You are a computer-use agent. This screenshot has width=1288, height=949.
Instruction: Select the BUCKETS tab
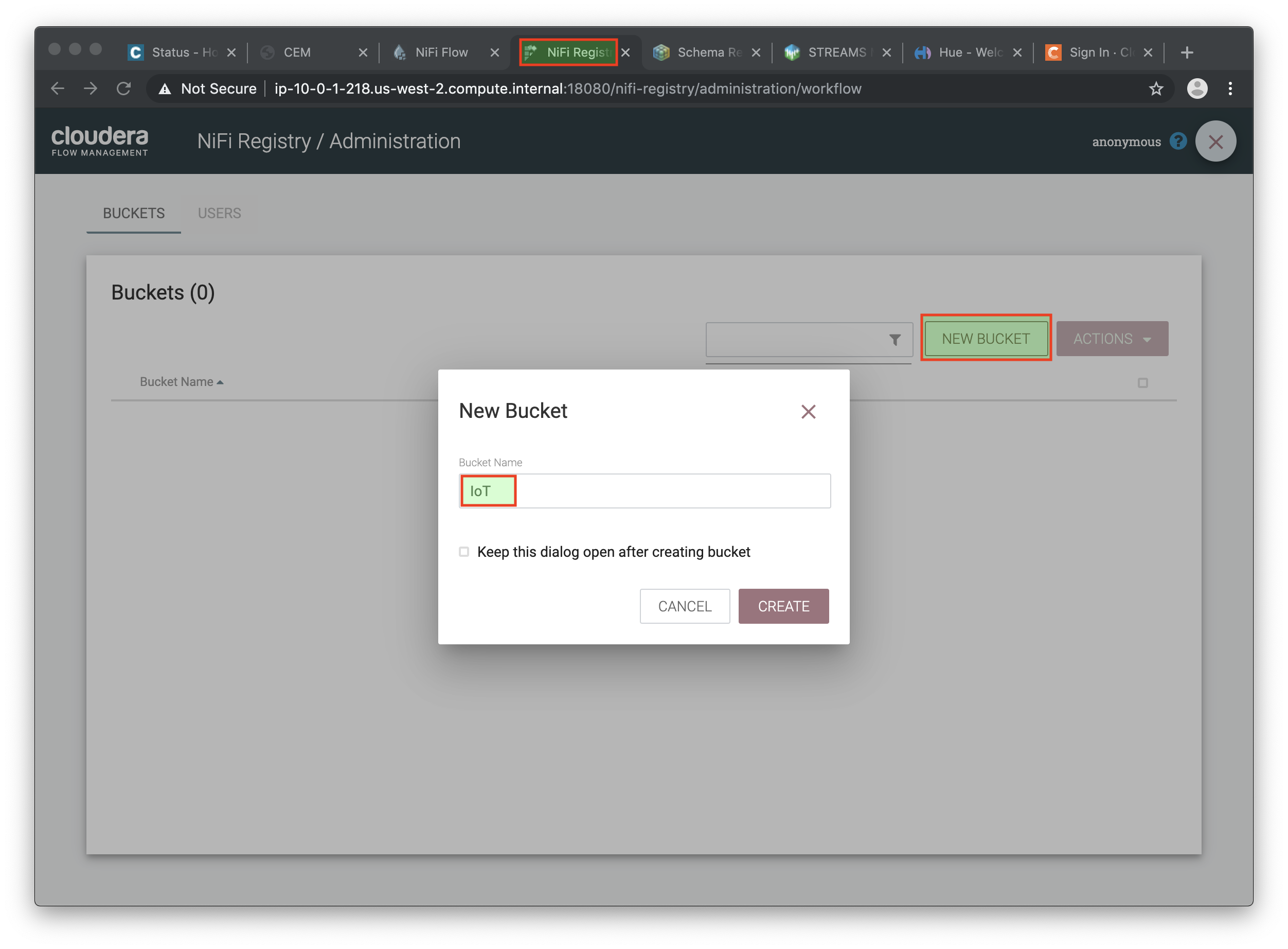coord(133,213)
